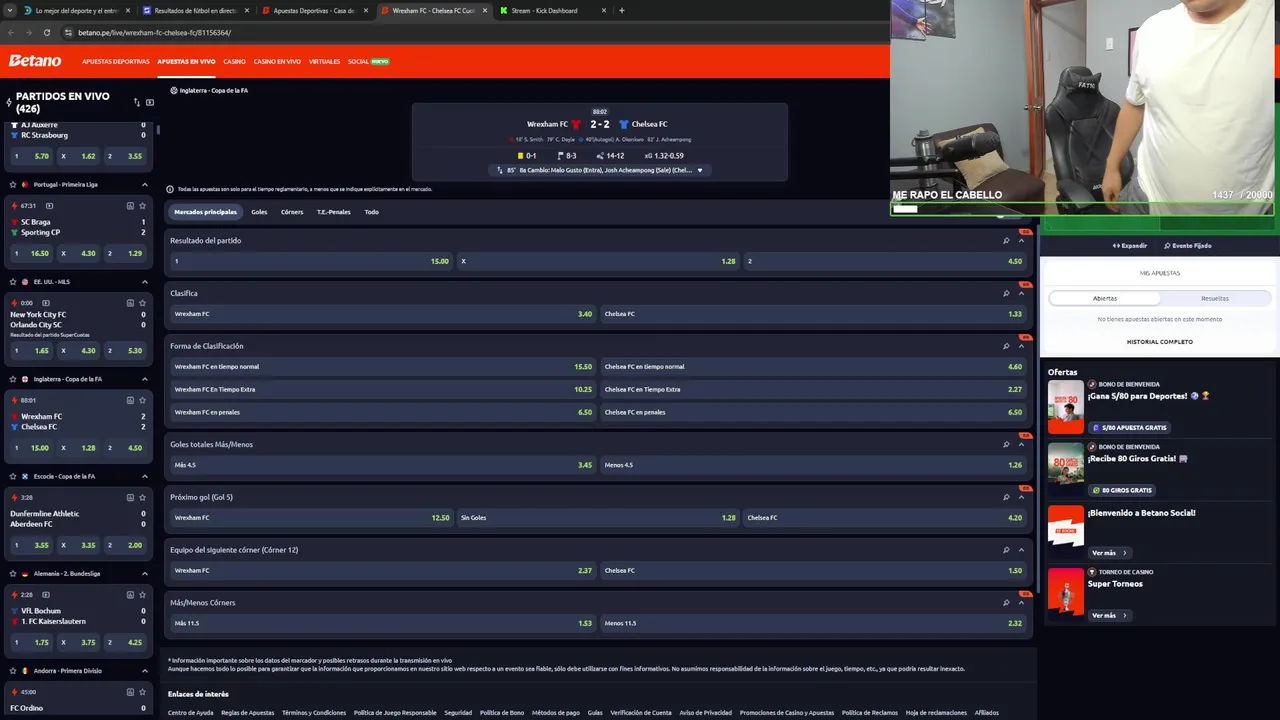Collapse Forma de Clasificación market
1280x720 pixels.
click(x=1021, y=346)
